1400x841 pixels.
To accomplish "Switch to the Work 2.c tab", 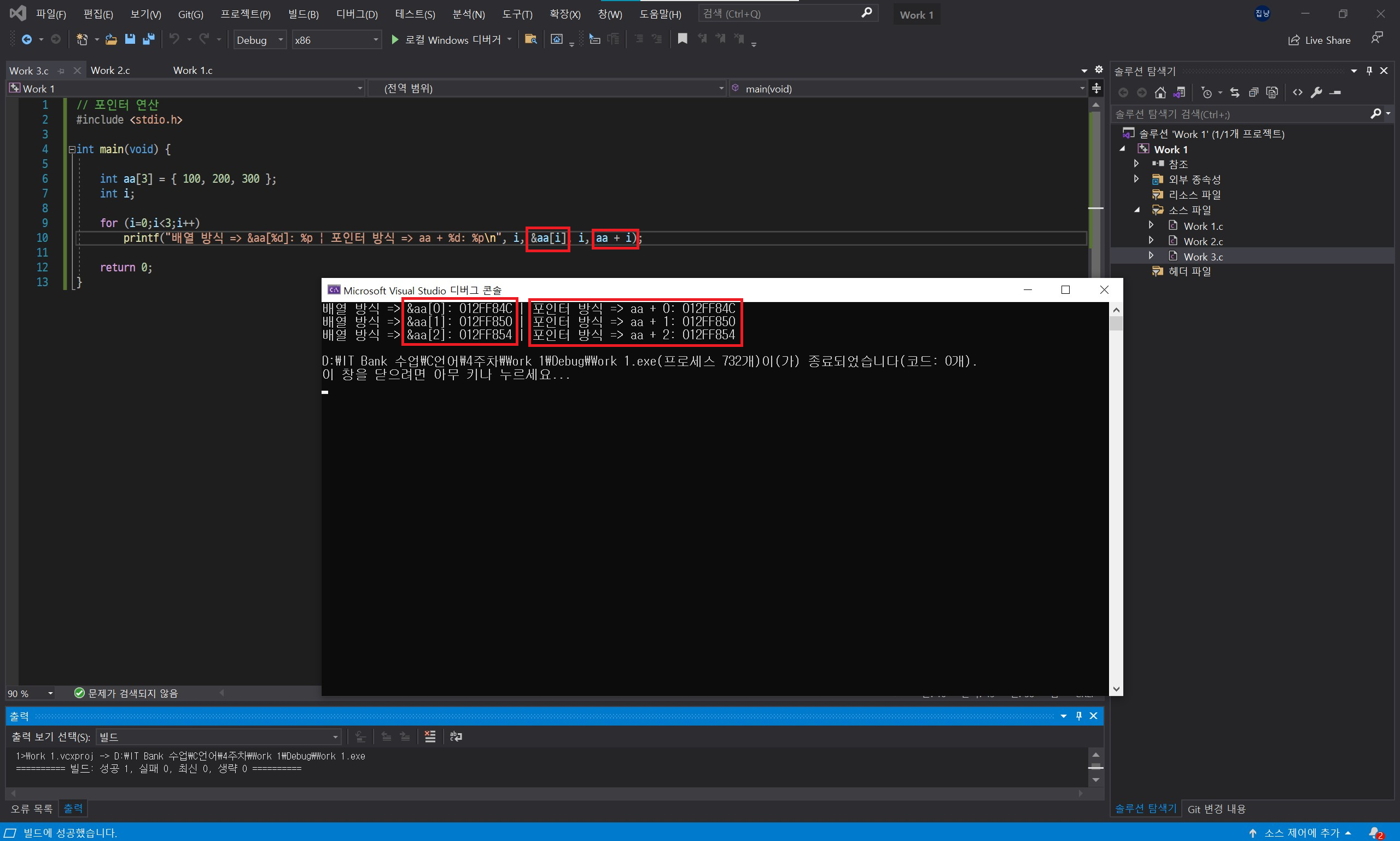I will click(110, 70).
